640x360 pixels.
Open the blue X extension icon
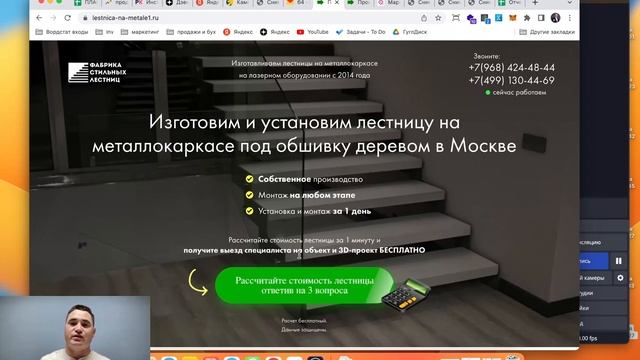[x=499, y=18]
